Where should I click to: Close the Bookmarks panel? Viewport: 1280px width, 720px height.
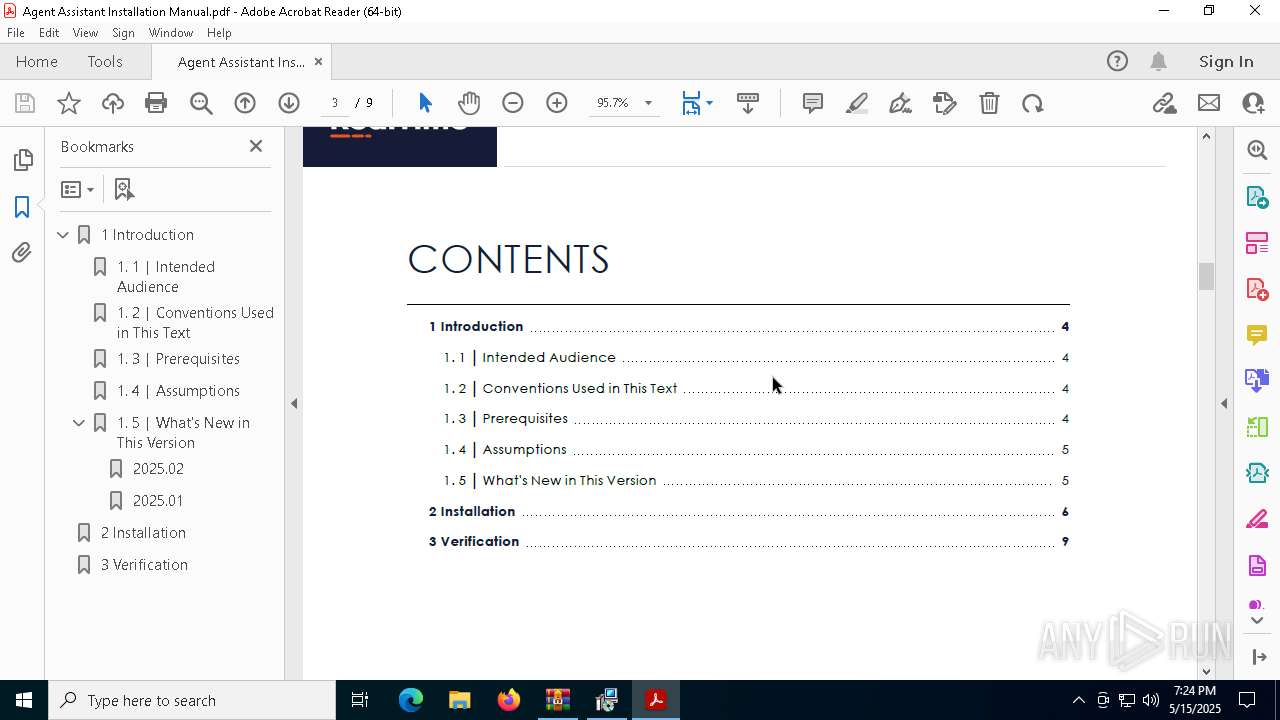click(x=256, y=146)
